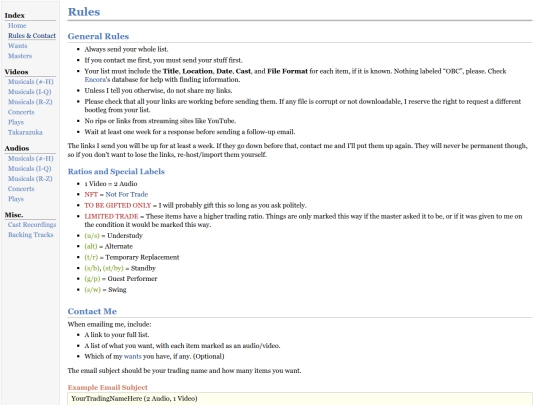This screenshot has width=540, height=405.
Task: Open the Masters sidebar link
Action: tap(20, 56)
